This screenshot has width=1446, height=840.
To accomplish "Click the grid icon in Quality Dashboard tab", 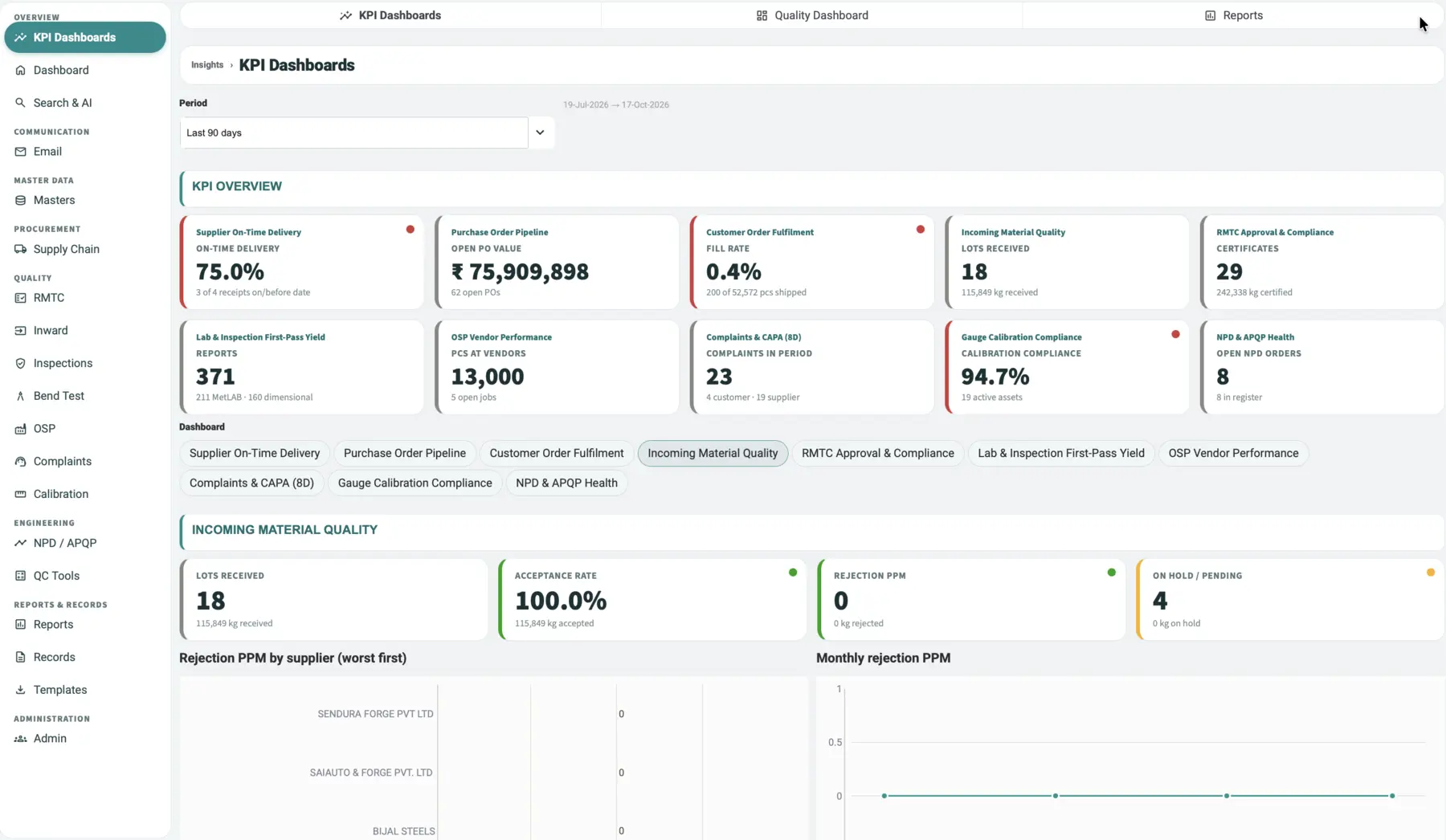I will click(x=762, y=15).
